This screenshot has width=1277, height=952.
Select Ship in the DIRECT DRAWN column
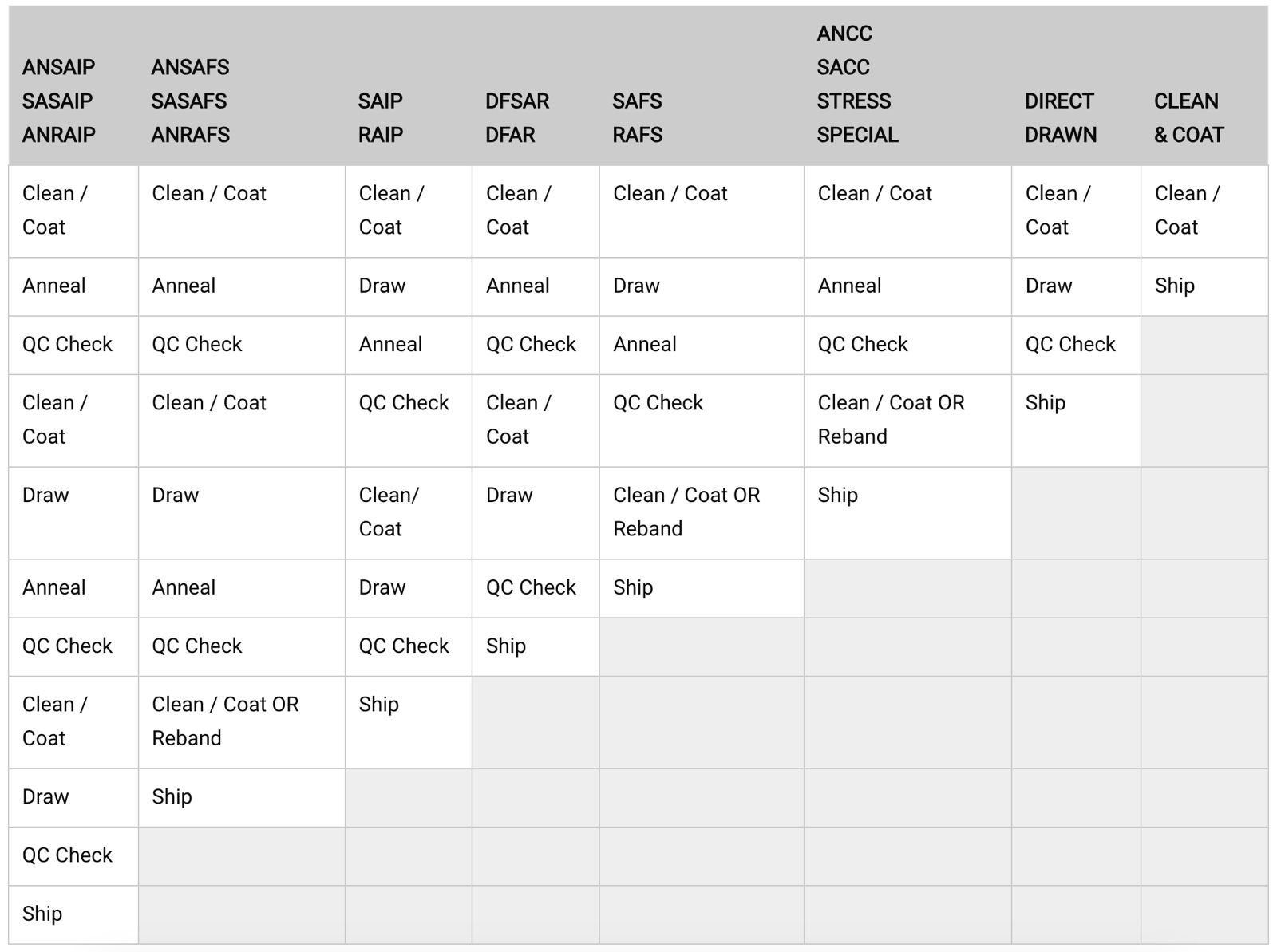click(1046, 402)
